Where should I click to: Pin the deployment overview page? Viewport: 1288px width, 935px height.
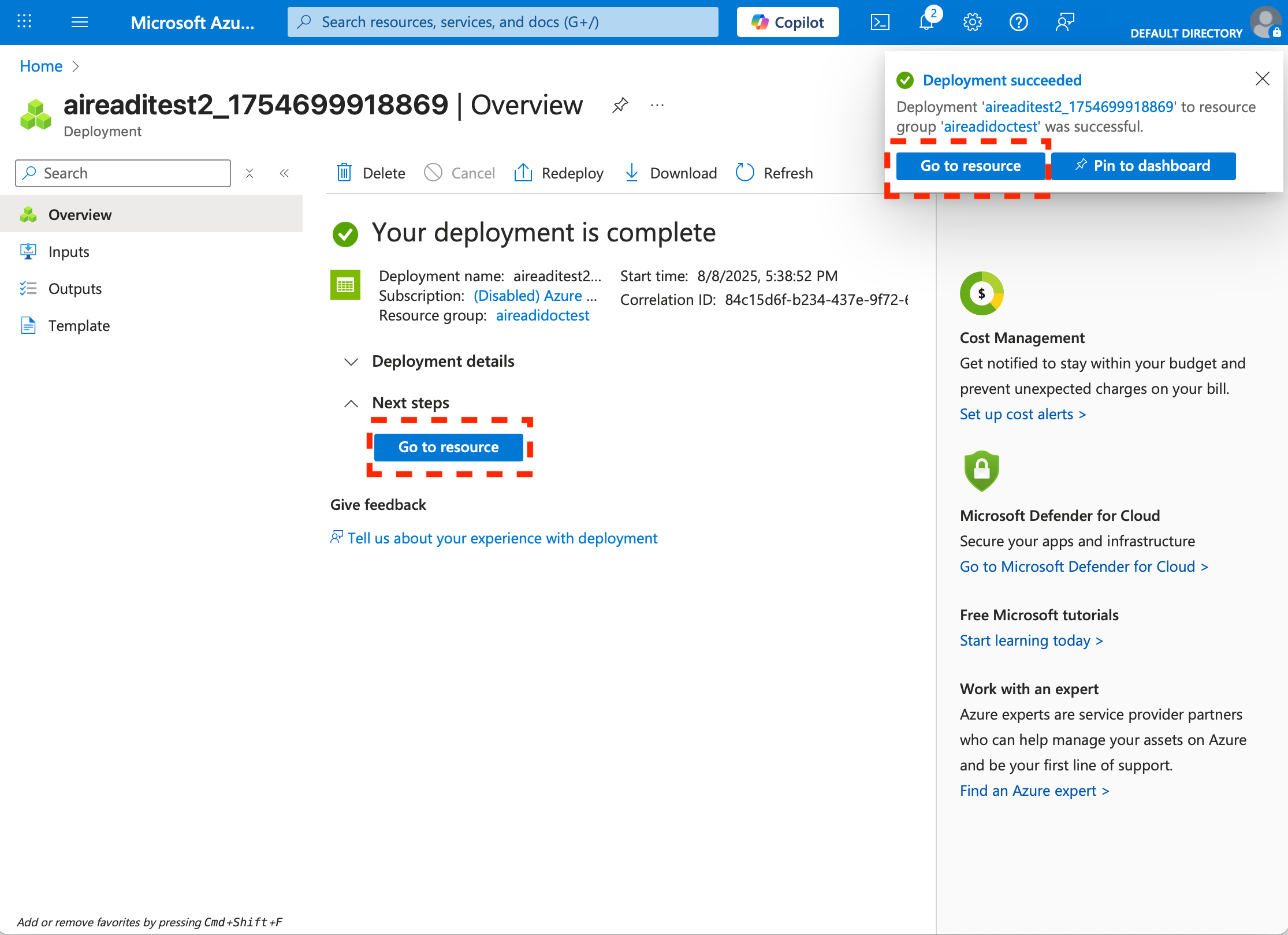[x=620, y=105]
